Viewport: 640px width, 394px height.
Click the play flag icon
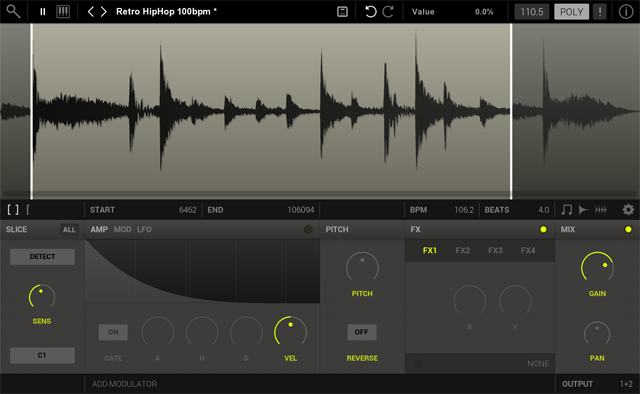(583, 210)
